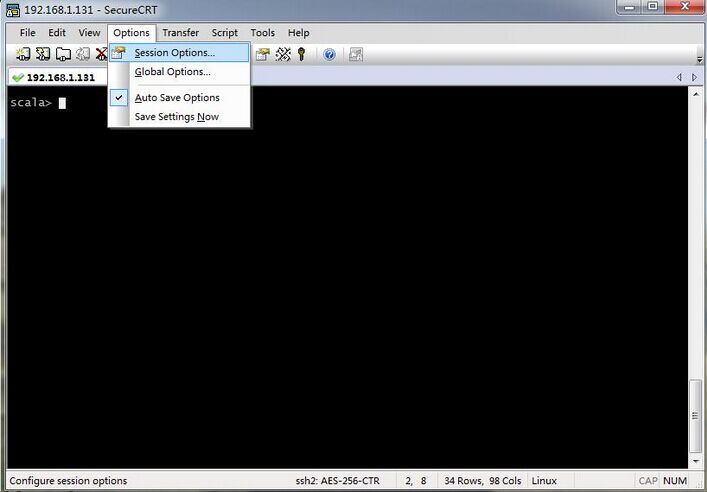Click the Configure session options status text

69,481
